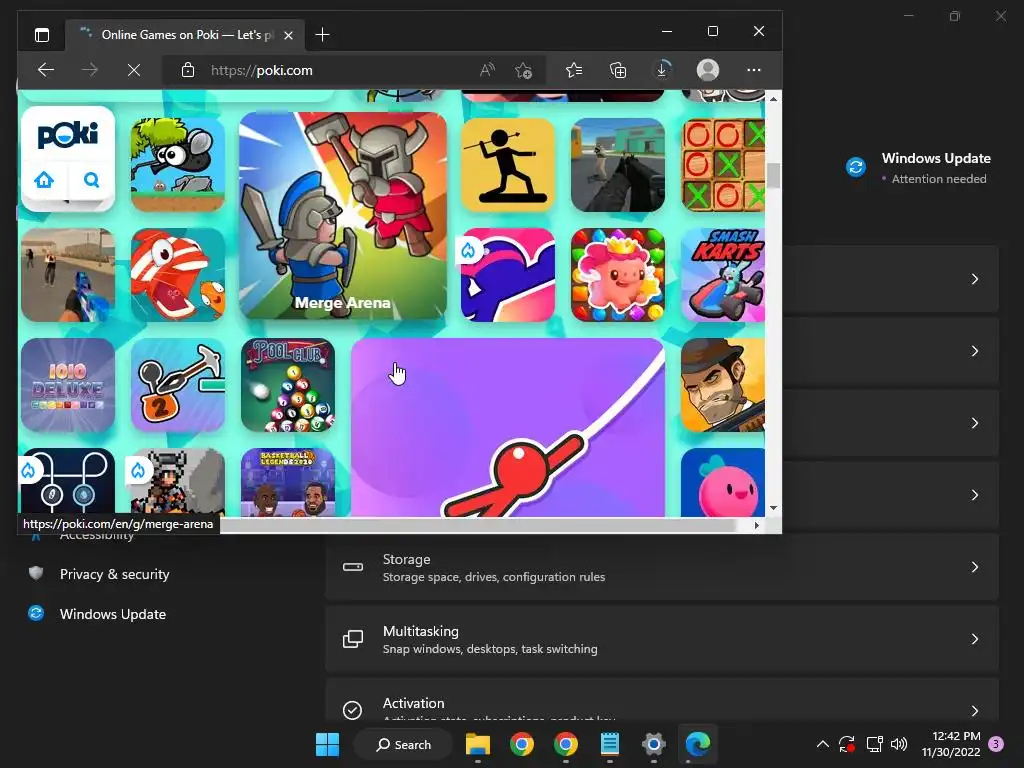Open File Explorer from the taskbar
The width and height of the screenshot is (1024, 768).
coord(478,744)
